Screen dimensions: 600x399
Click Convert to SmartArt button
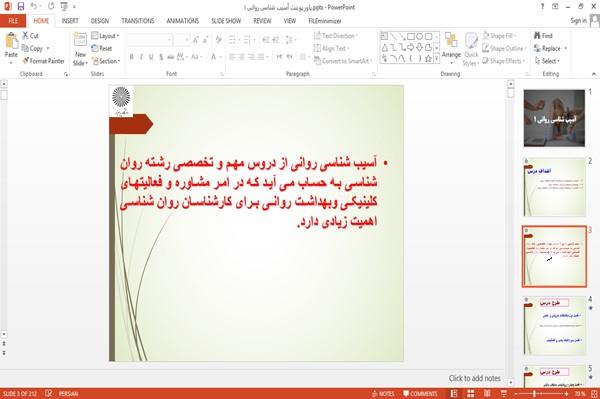click(343, 61)
